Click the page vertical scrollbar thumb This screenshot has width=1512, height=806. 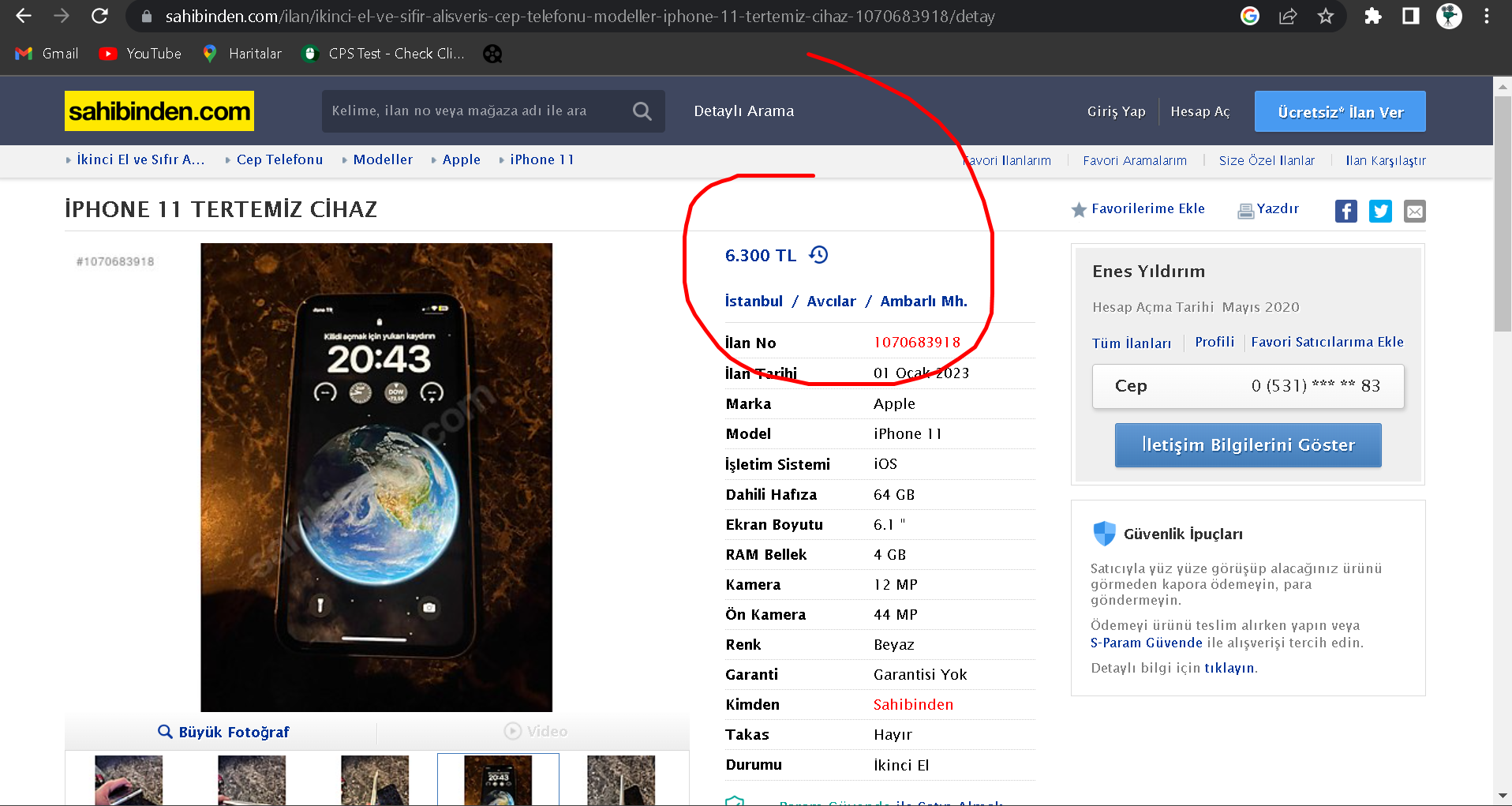click(1503, 213)
